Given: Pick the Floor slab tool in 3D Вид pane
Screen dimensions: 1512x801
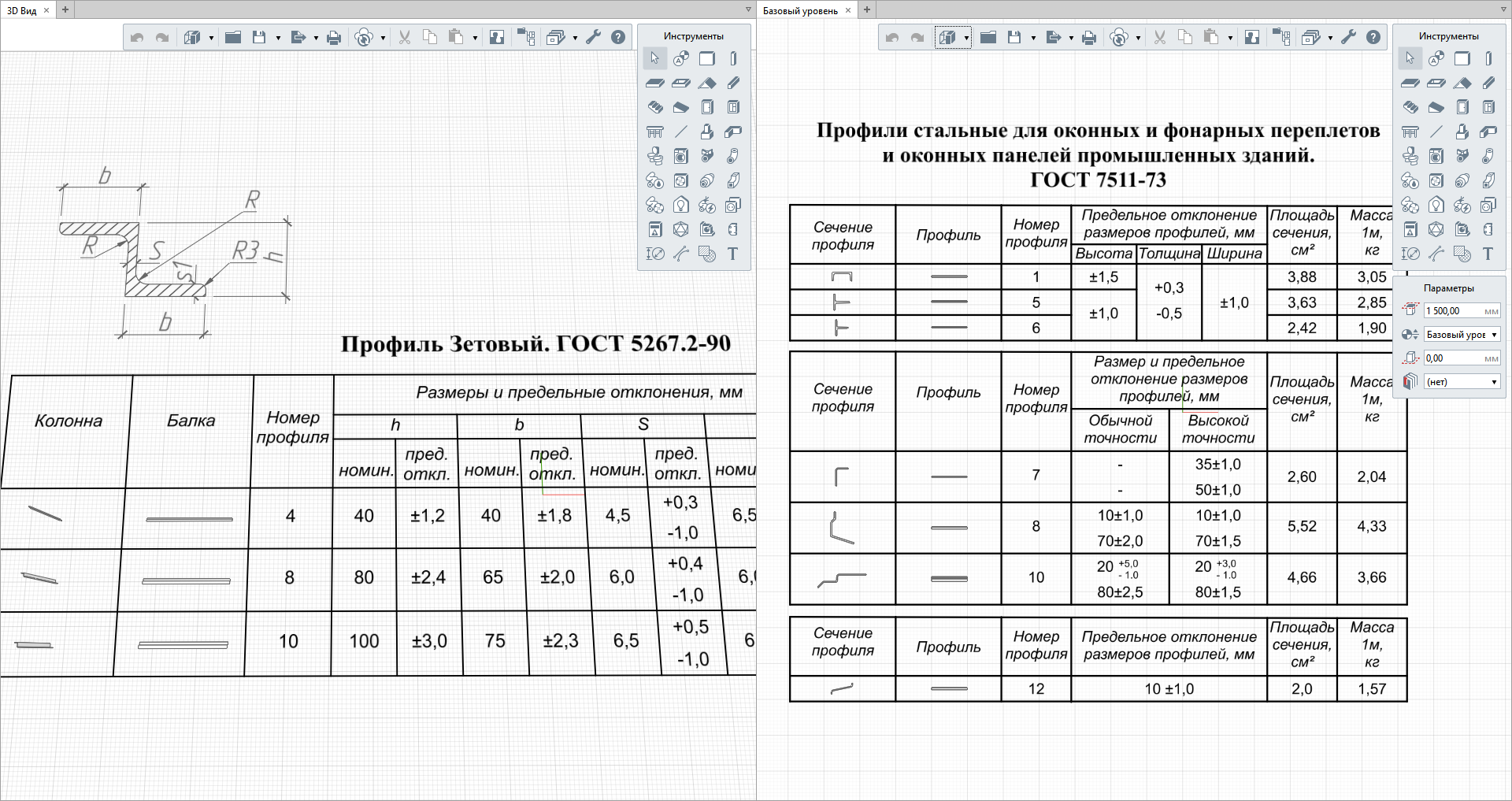Looking at the screenshot, I should point(655,83).
